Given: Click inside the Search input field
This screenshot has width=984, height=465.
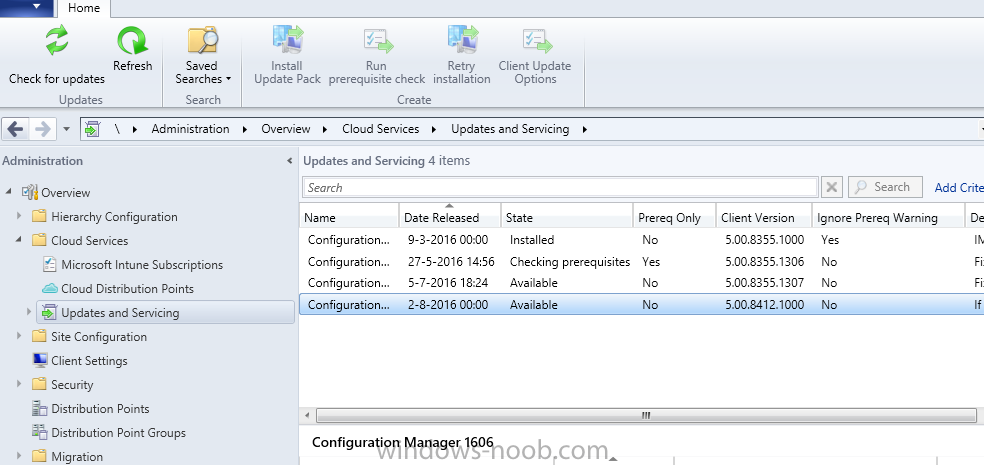Looking at the screenshot, I should 560,187.
